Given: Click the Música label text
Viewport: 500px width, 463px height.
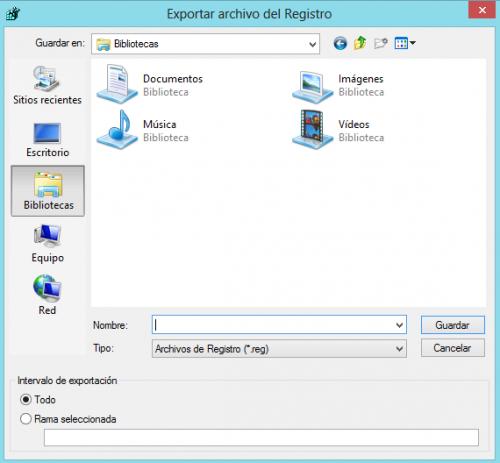Looking at the screenshot, I should [x=160, y=124].
